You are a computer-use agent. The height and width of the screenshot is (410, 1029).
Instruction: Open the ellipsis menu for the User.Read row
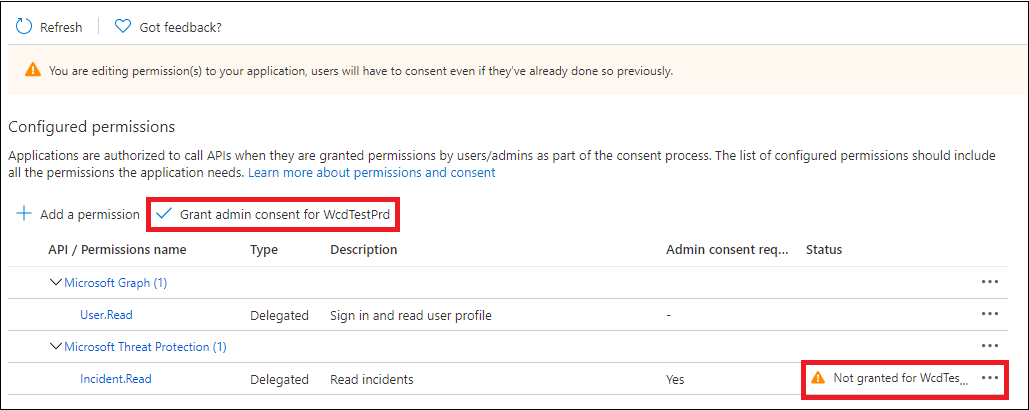[x=990, y=314]
